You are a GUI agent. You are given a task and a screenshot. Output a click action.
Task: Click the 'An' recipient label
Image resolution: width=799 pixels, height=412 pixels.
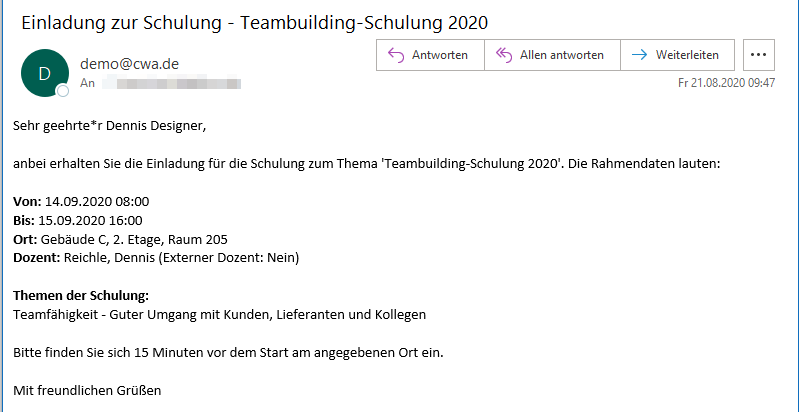point(87,84)
